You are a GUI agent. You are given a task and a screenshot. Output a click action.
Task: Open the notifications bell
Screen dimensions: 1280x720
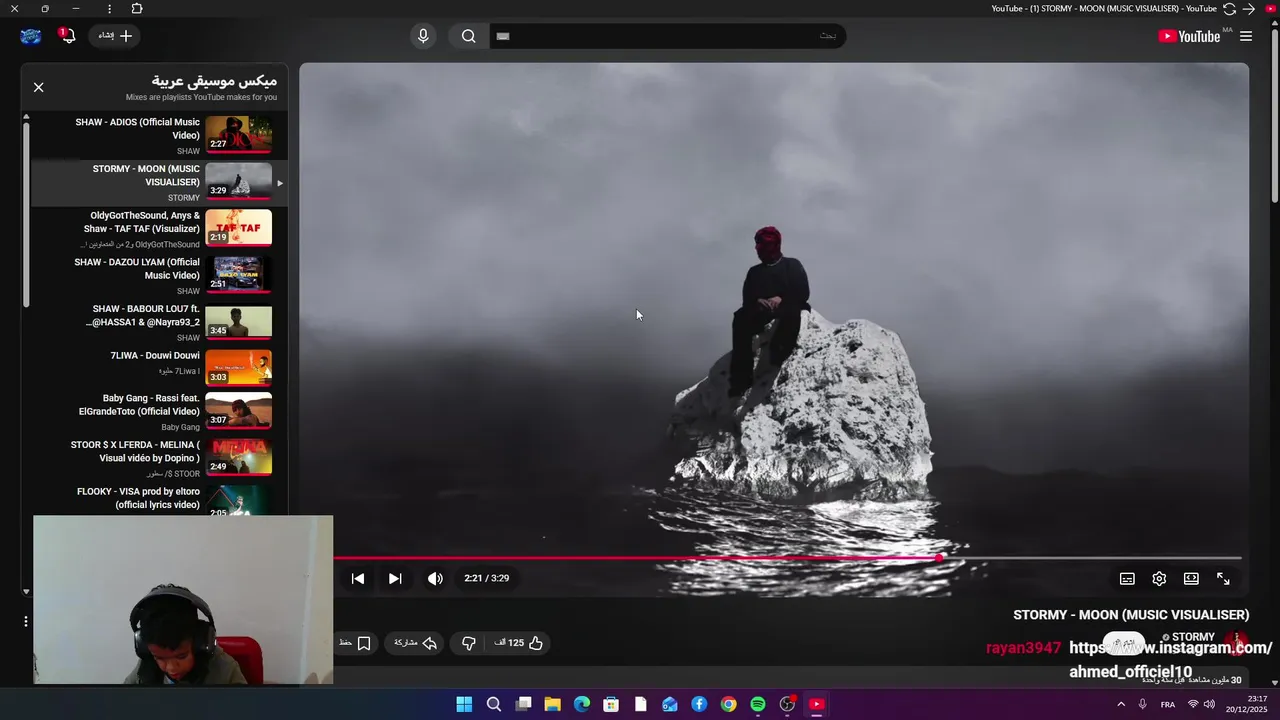point(66,36)
